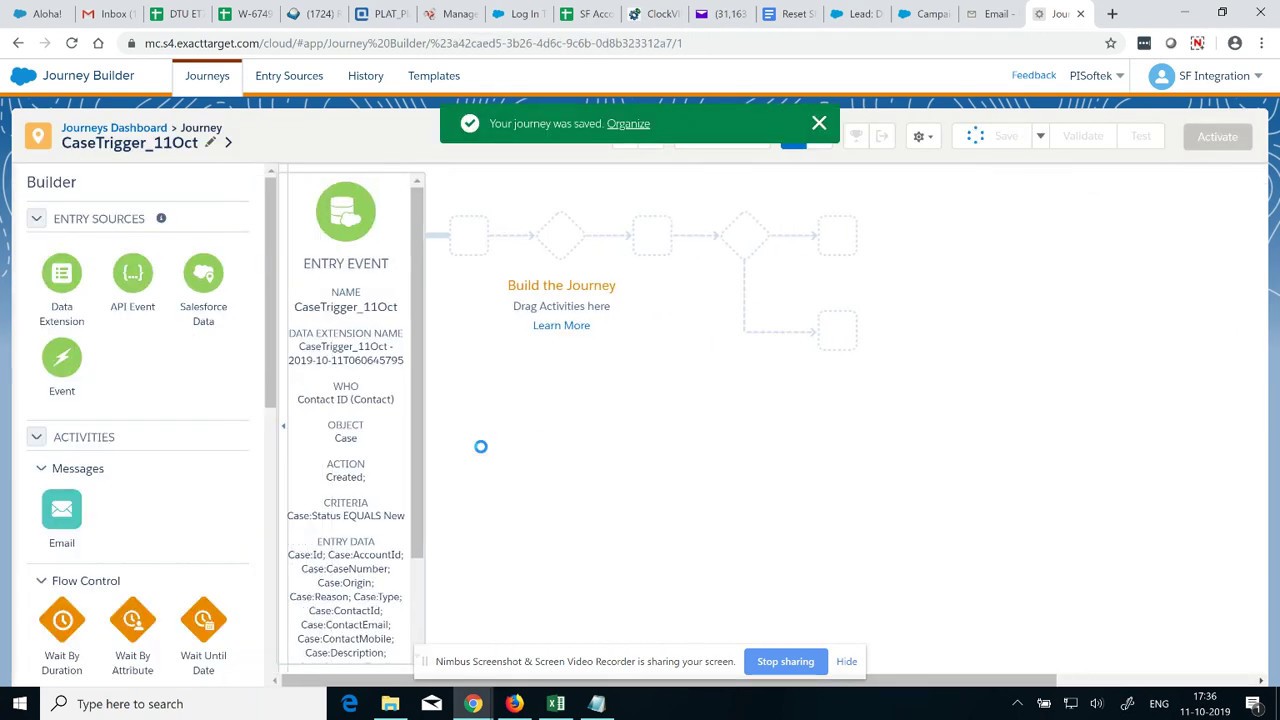The width and height of the screenshot is (1280, 720).
Task: Click the Nimbus Screenshot extension icon
Action: [1198, 43]
